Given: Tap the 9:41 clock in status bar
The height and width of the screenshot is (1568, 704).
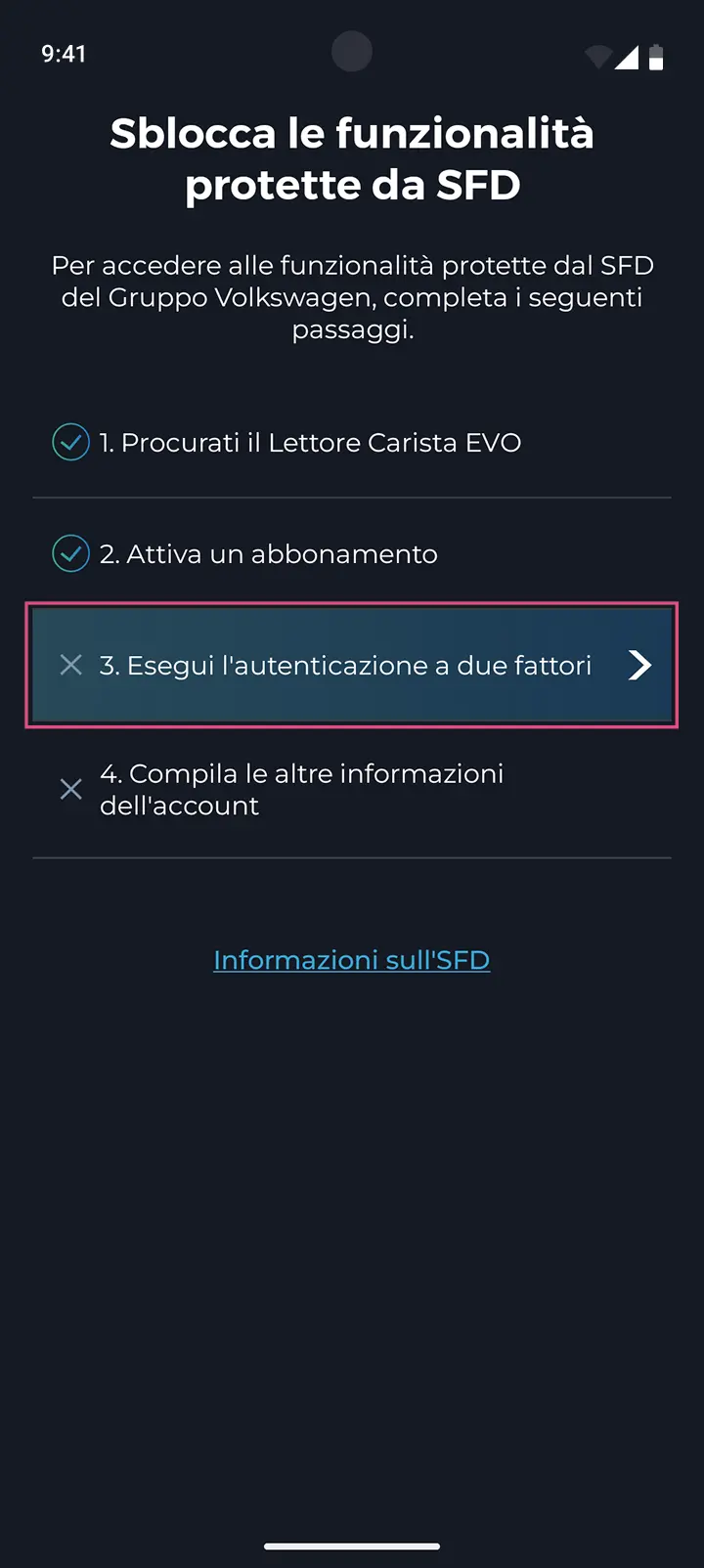Looking at the screenshot, I should [x=64, y=54].
